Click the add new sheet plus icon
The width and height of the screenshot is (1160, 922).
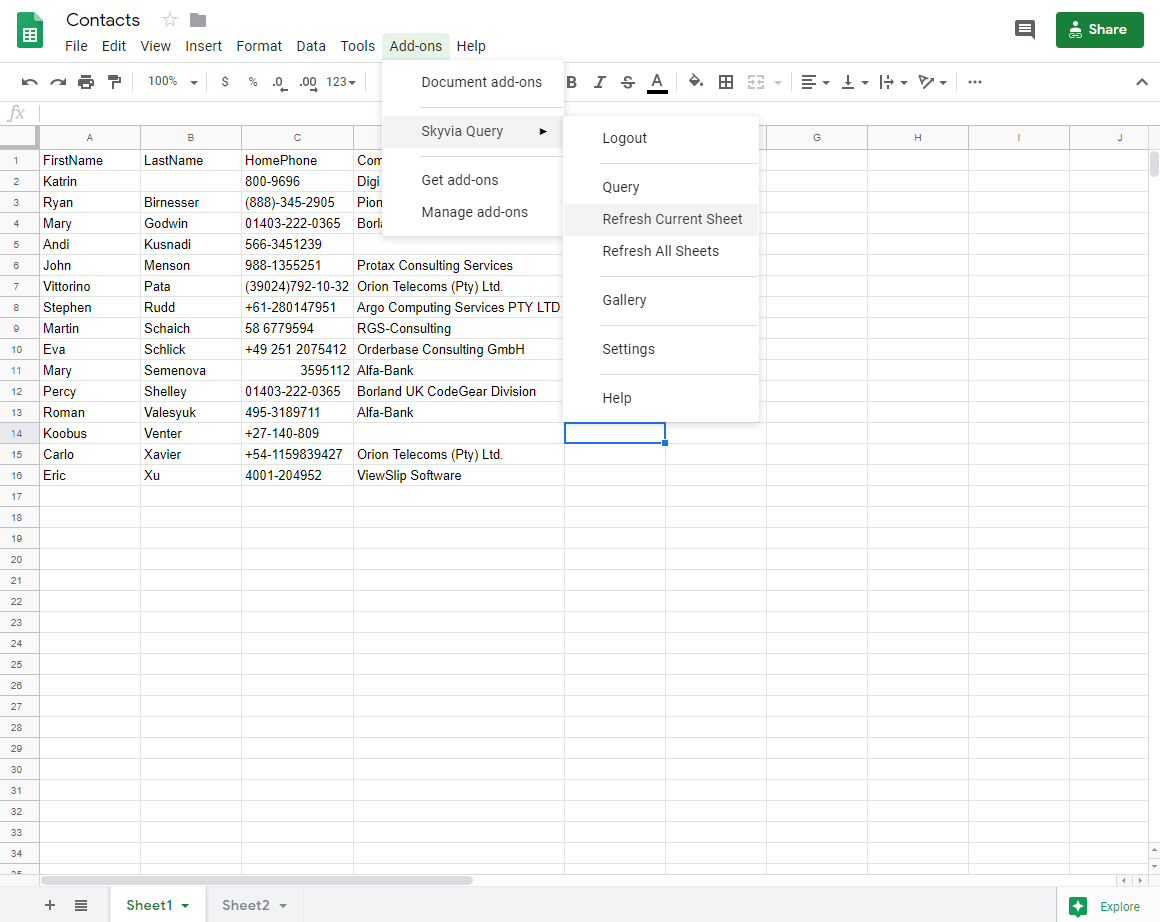[x=50, y=905]
